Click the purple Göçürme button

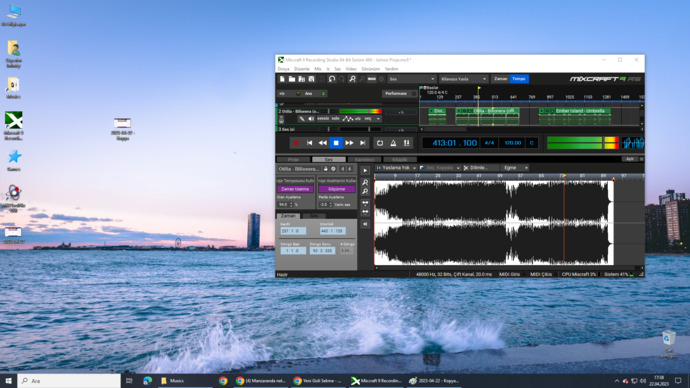click(337, 189)
